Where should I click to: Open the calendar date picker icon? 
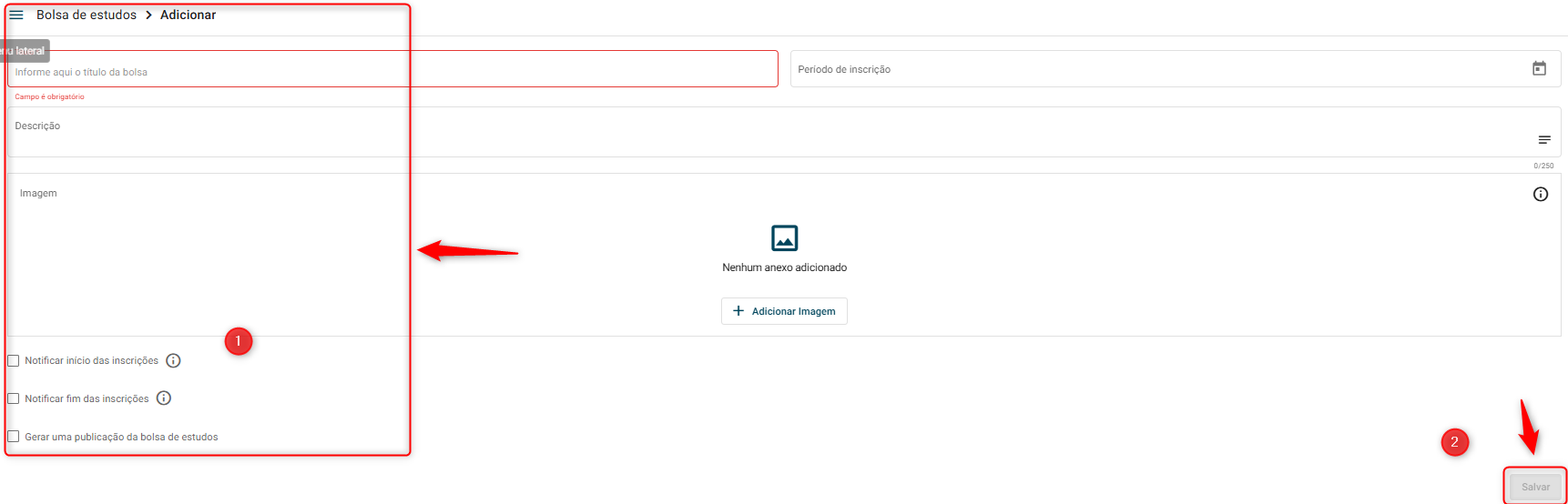[1539, 68]
